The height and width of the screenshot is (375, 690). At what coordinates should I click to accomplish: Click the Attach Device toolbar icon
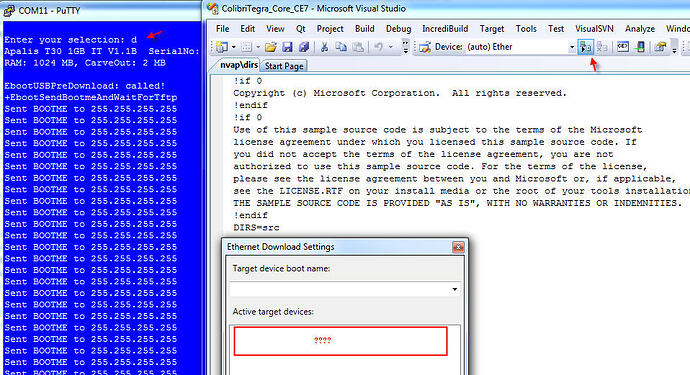point(585,47)
